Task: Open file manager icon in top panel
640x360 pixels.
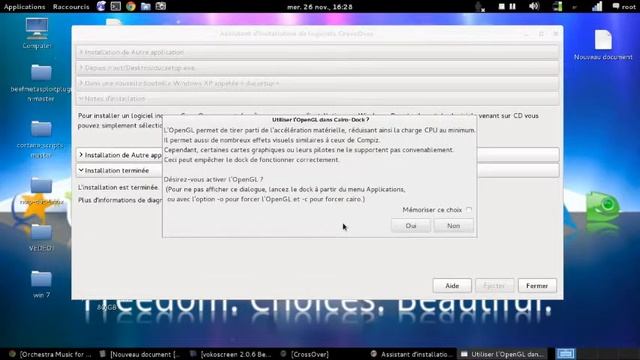Action: click(146, 6)
